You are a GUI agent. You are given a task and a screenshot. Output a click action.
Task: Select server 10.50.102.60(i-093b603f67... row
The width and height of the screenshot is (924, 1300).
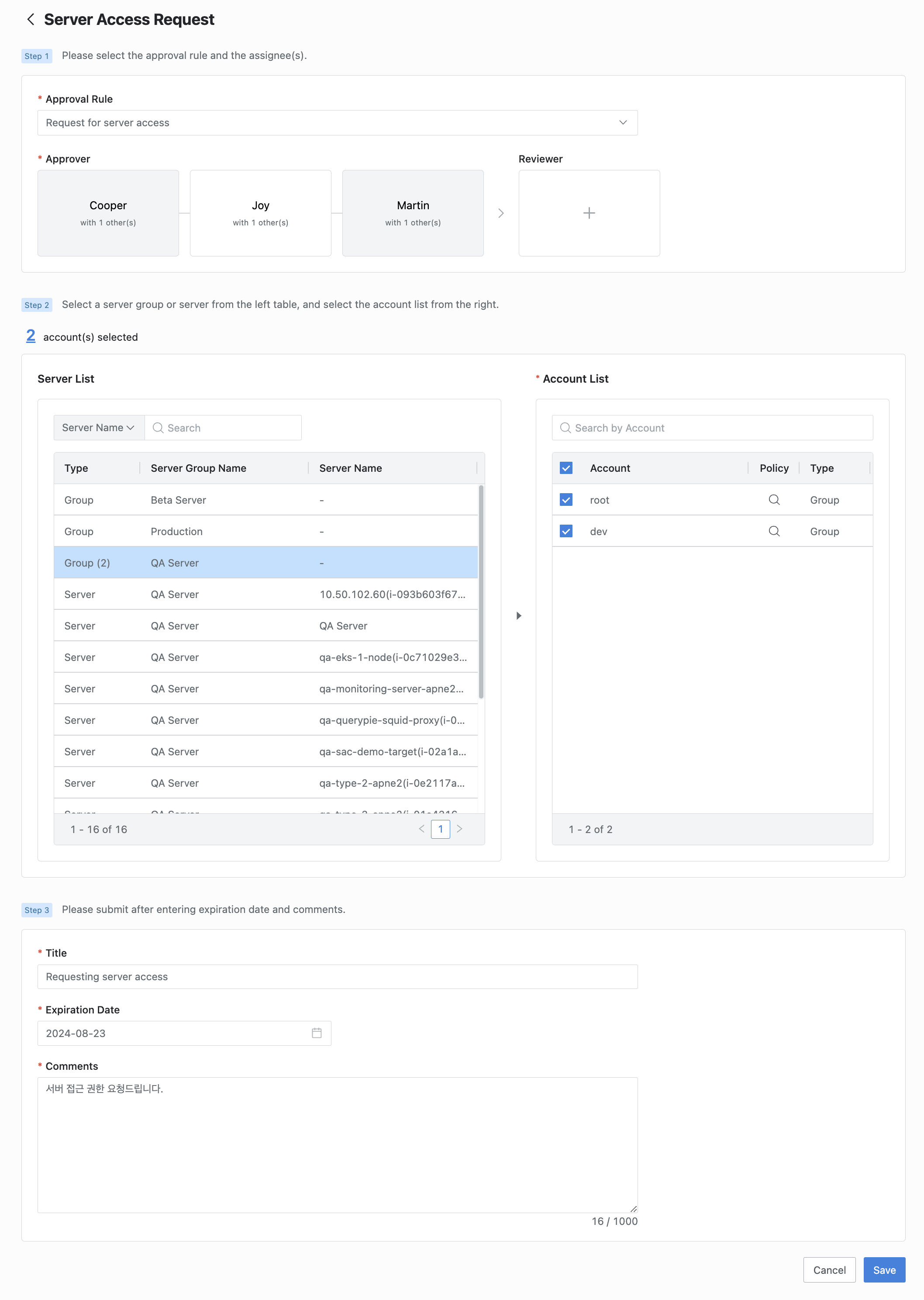265,594
